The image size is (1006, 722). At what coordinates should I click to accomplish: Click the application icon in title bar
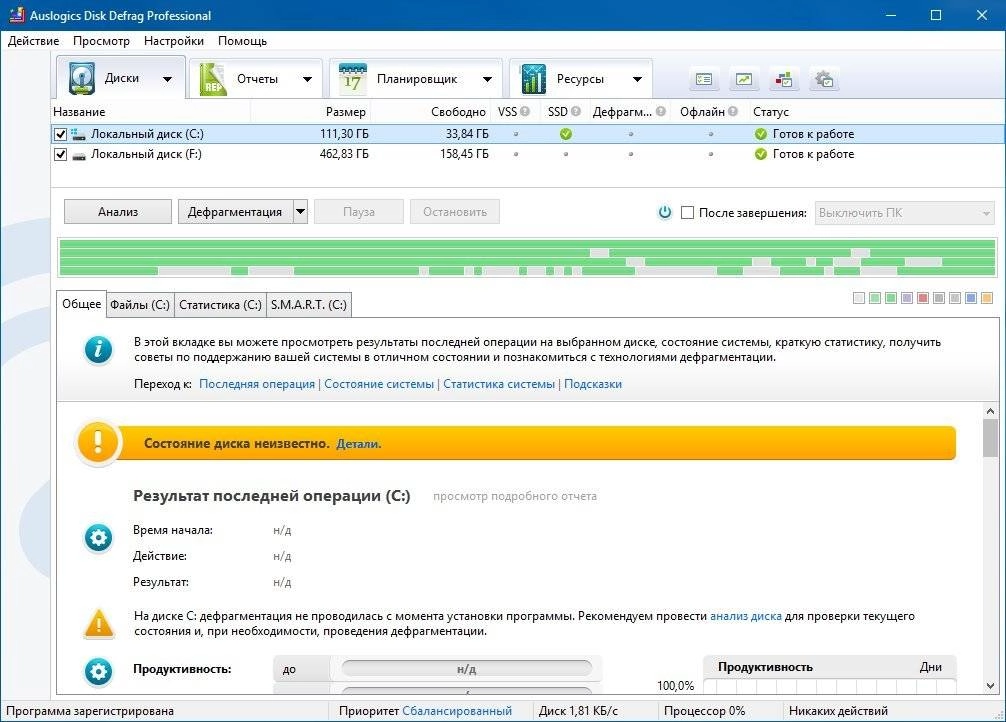[x=17, y=15]
